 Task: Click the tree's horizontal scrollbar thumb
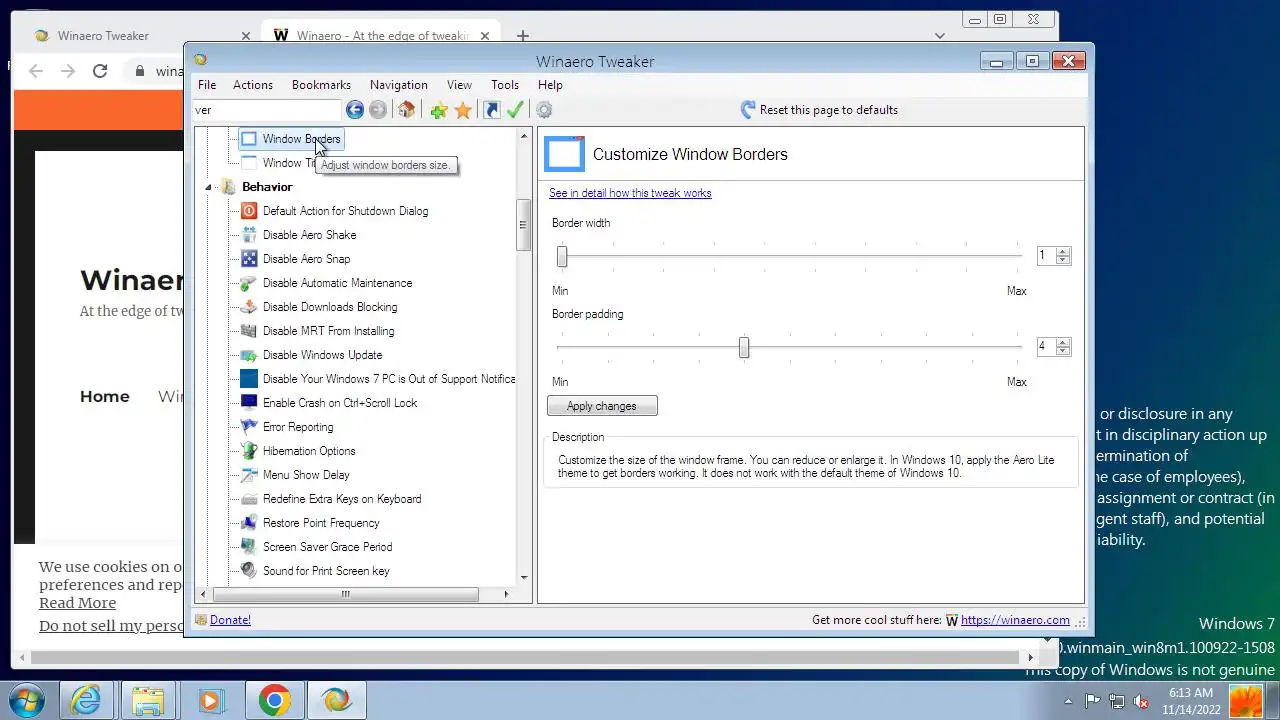(x=345, y=594)
